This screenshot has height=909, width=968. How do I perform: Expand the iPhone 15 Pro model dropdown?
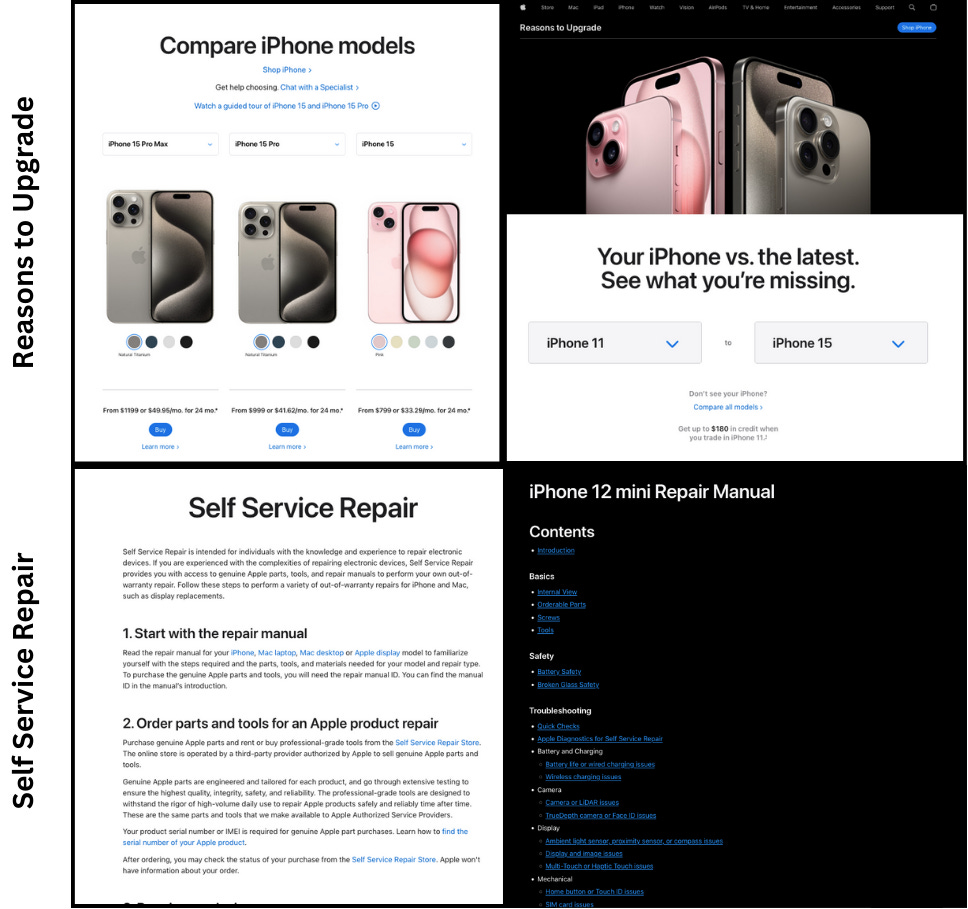click(x=287, y=144)
